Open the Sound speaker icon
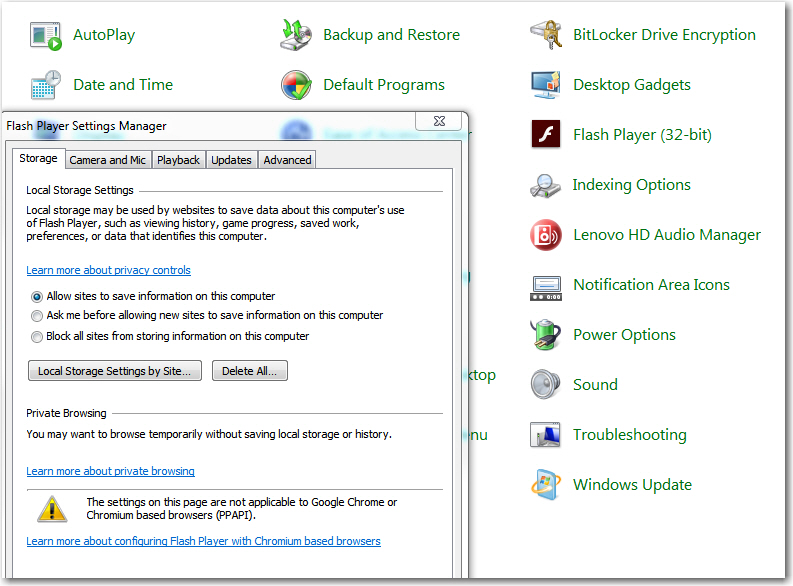 [546, 385]
